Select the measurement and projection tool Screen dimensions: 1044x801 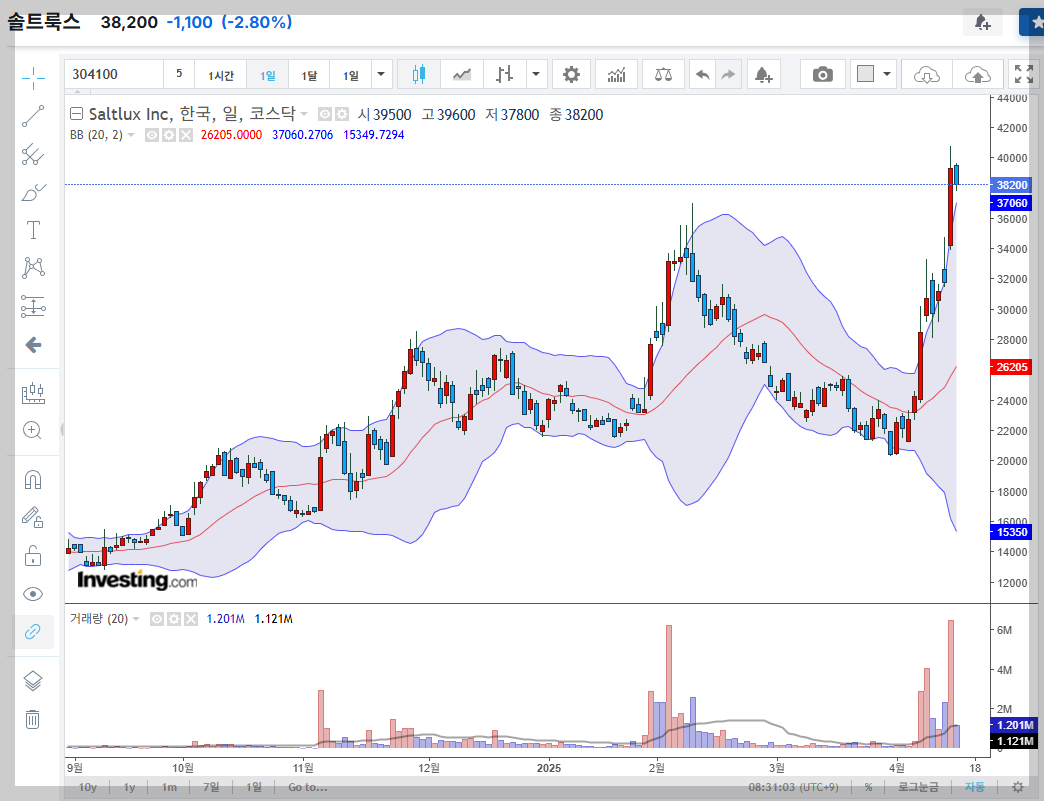point(33,306)
